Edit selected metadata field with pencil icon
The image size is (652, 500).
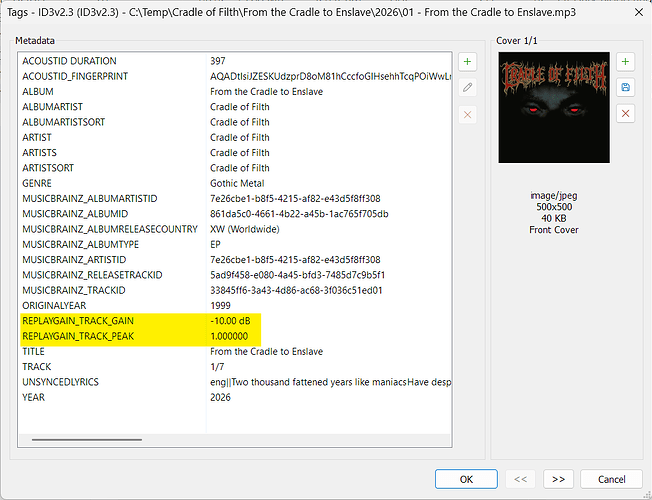467,87
